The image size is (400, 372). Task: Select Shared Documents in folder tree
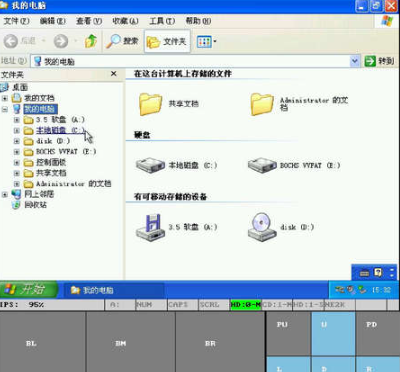click(x=51, y=173)
